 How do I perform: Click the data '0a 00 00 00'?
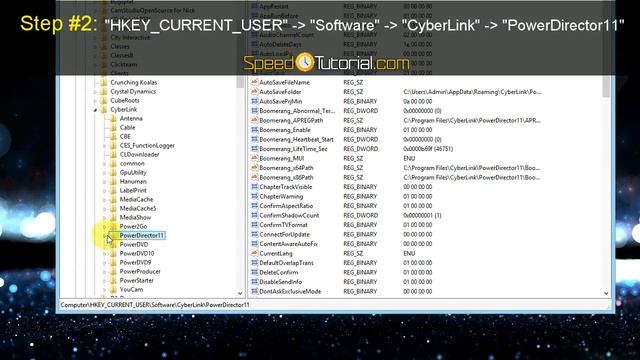[418, 101]
